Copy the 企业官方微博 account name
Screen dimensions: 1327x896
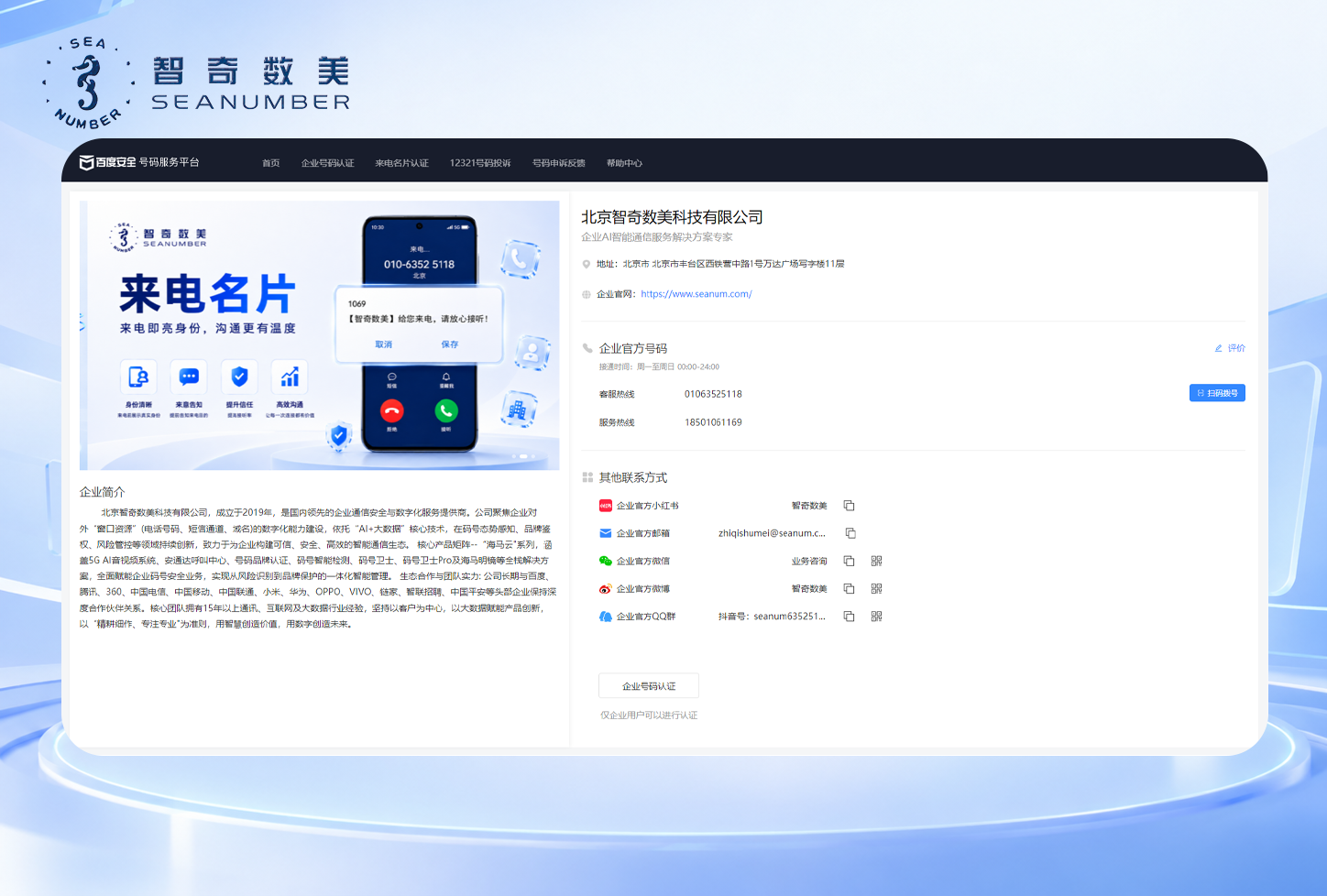click(x=850, y=589)
